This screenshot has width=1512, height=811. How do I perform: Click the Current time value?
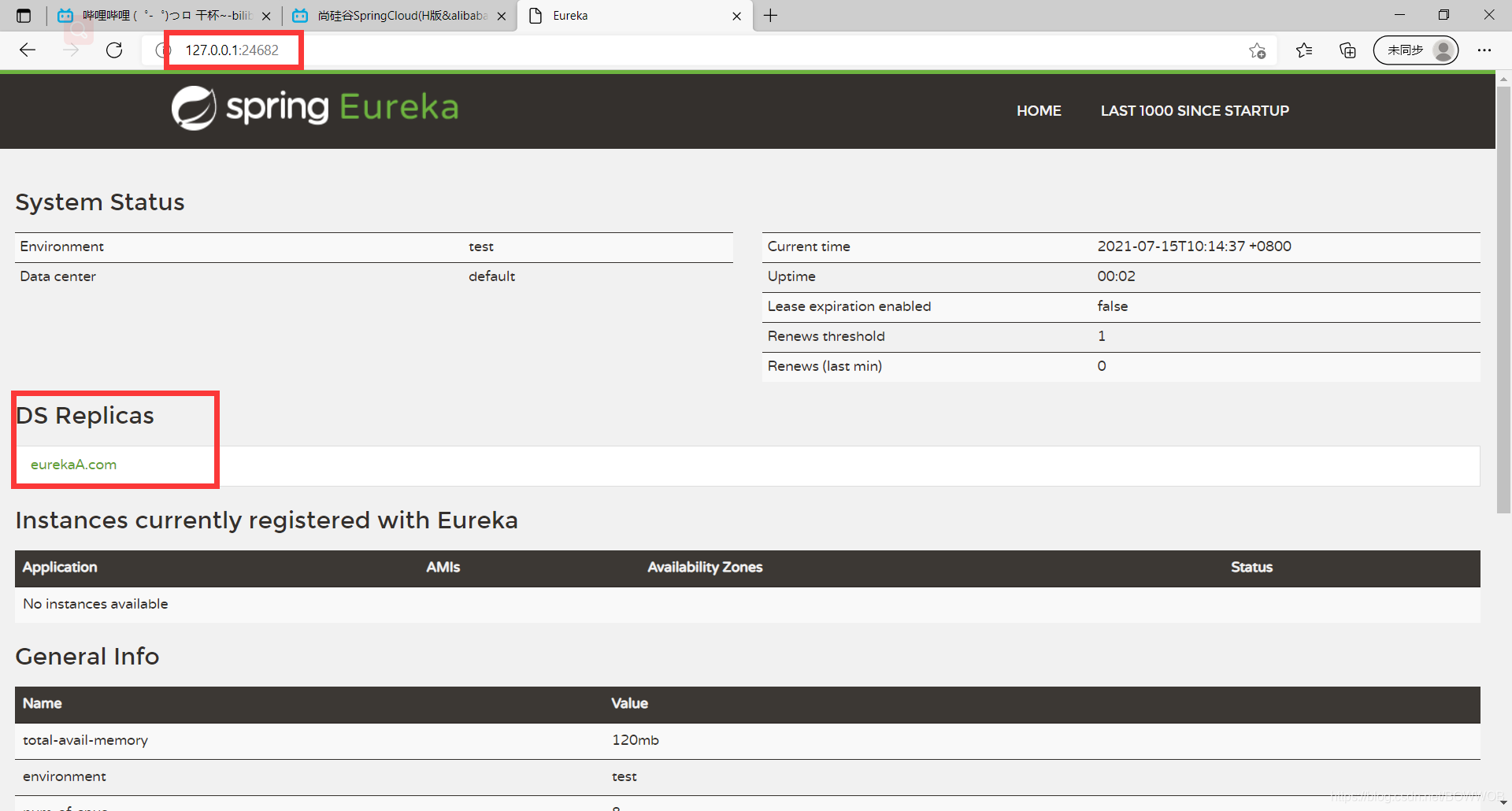tap(1194, 246)
